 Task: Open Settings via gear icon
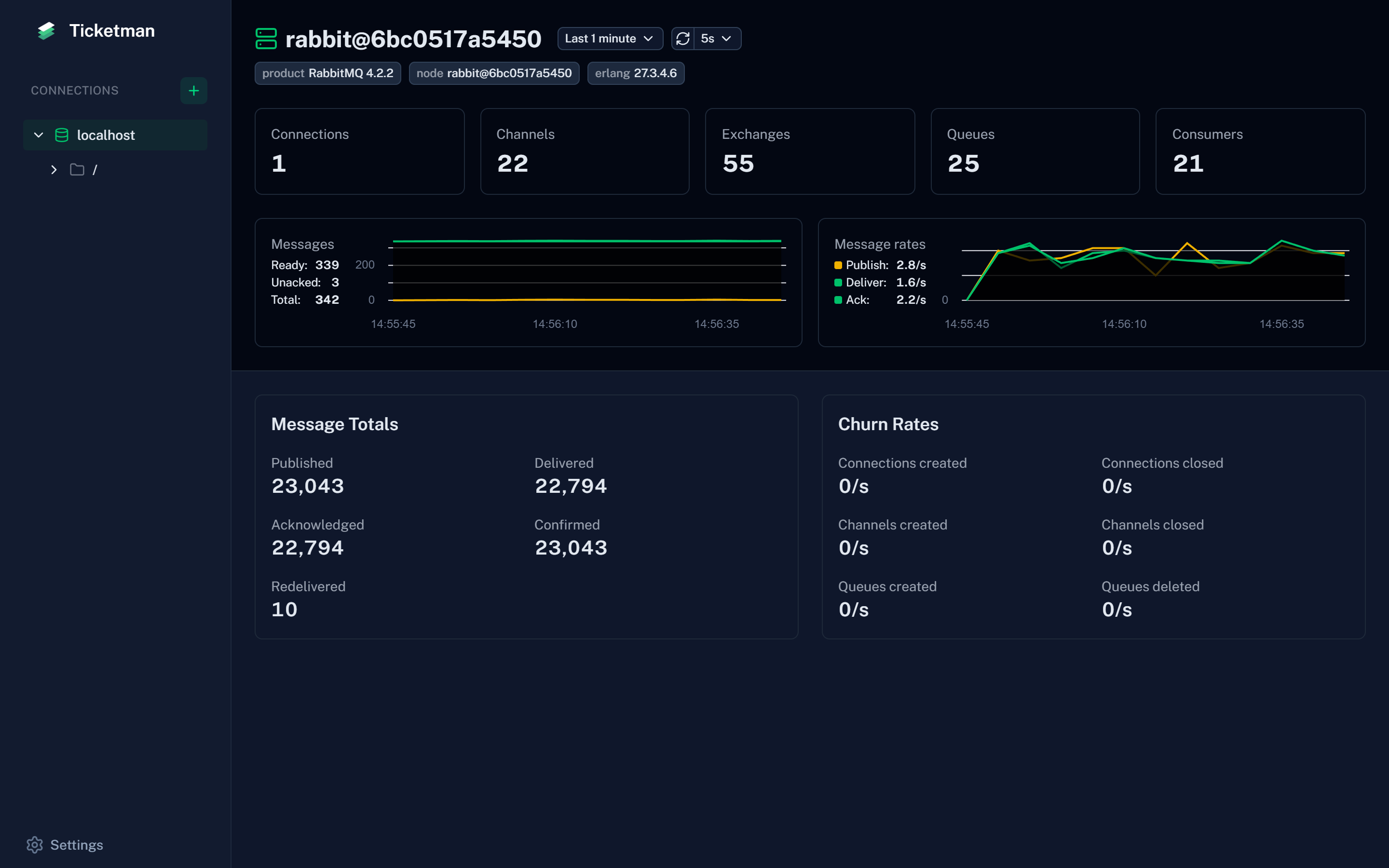click(34, 844)
